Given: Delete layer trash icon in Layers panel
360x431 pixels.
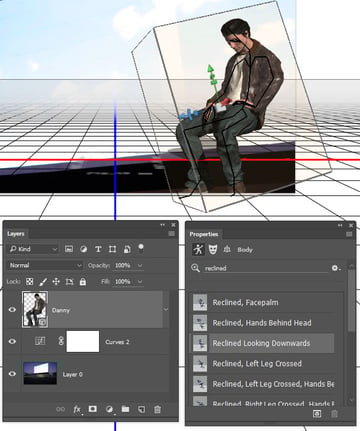Looking at the screenshot, I should [x=157, y=409].
